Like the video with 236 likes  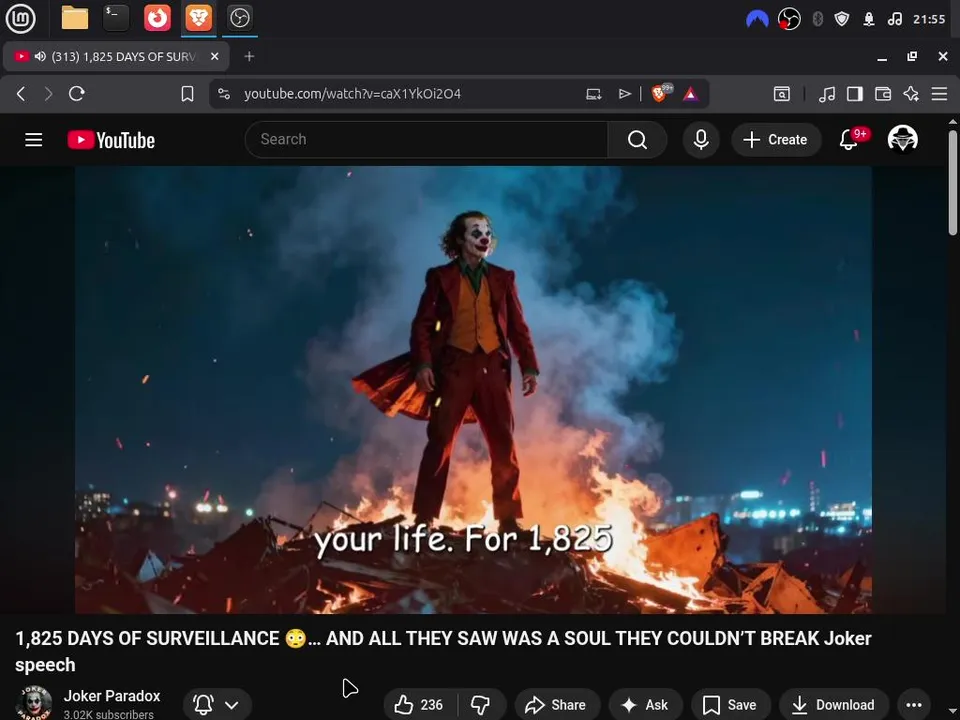pyautogui.click(x=420, y=705)
